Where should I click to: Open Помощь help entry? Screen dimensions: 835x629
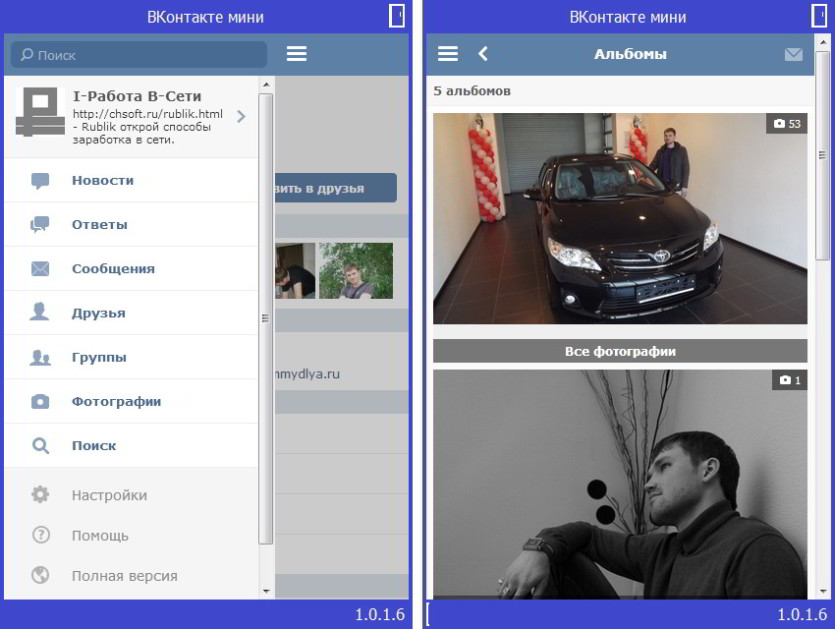point(131,536)
